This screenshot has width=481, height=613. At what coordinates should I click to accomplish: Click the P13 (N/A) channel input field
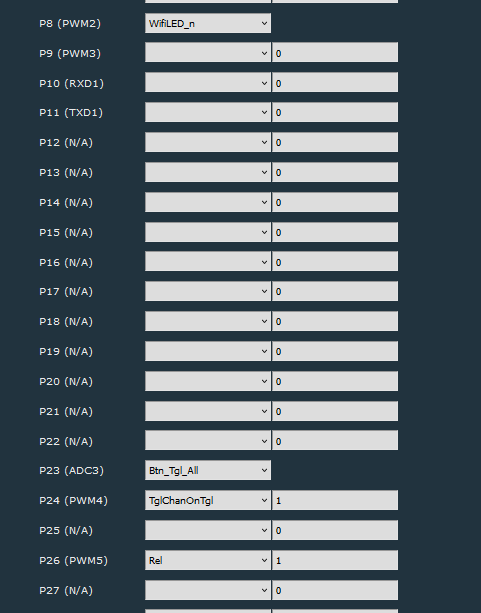coord(335,172)
